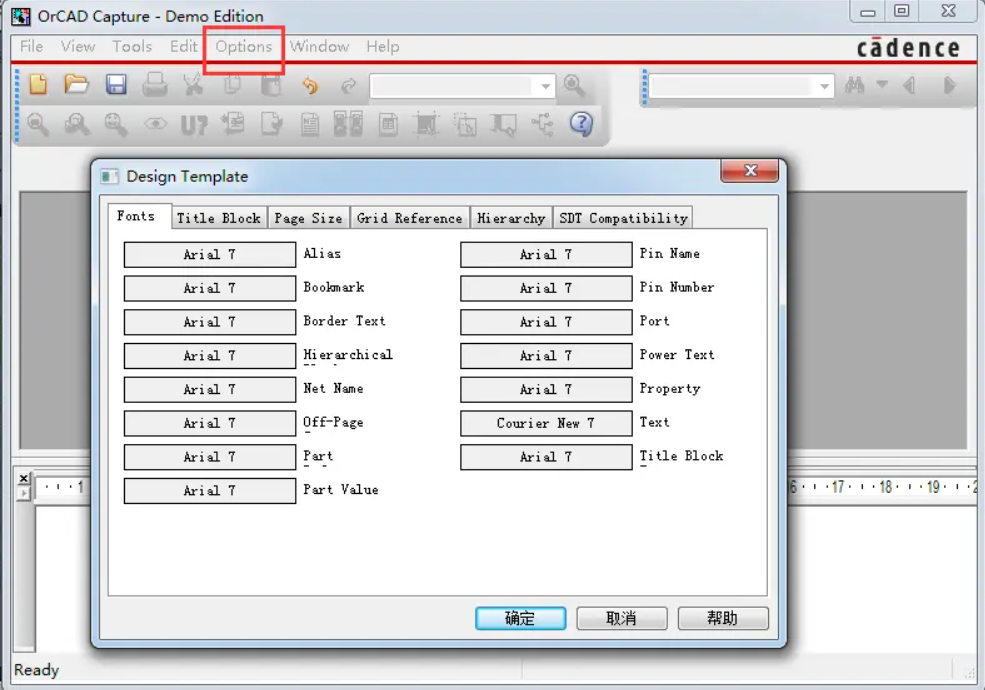Click the Arial 7 button for Border Text
The image size is (985, 690).
(x=210, y=322)
